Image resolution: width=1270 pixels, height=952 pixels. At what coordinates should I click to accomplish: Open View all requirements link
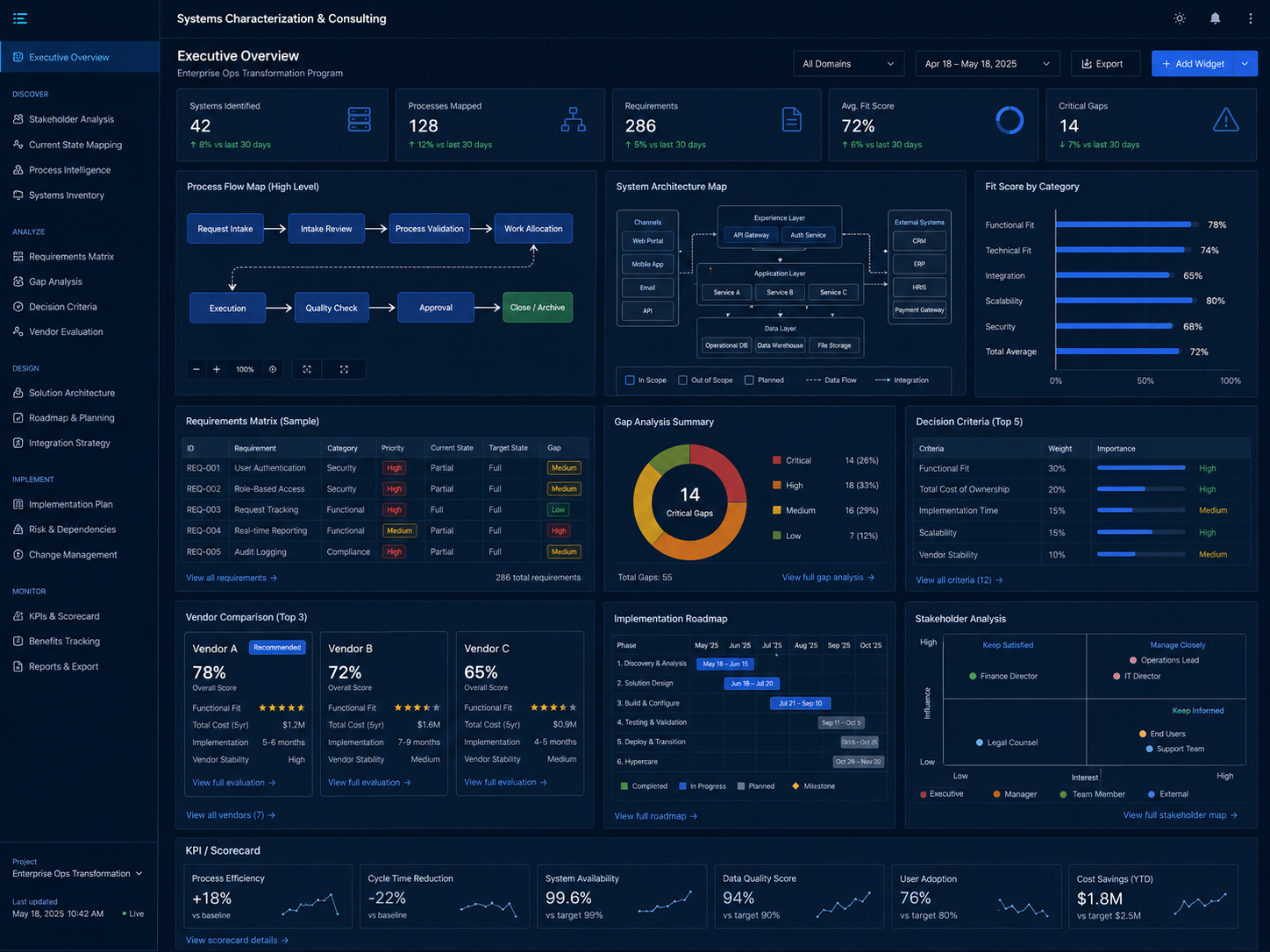tap(232, 578)
